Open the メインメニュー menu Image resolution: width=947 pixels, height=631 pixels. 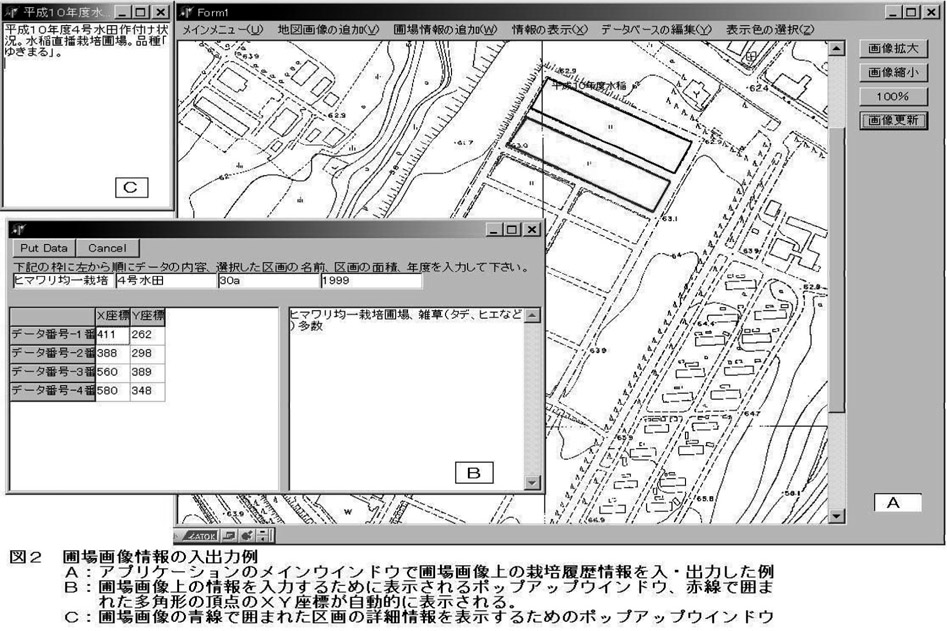coord(222,30)
